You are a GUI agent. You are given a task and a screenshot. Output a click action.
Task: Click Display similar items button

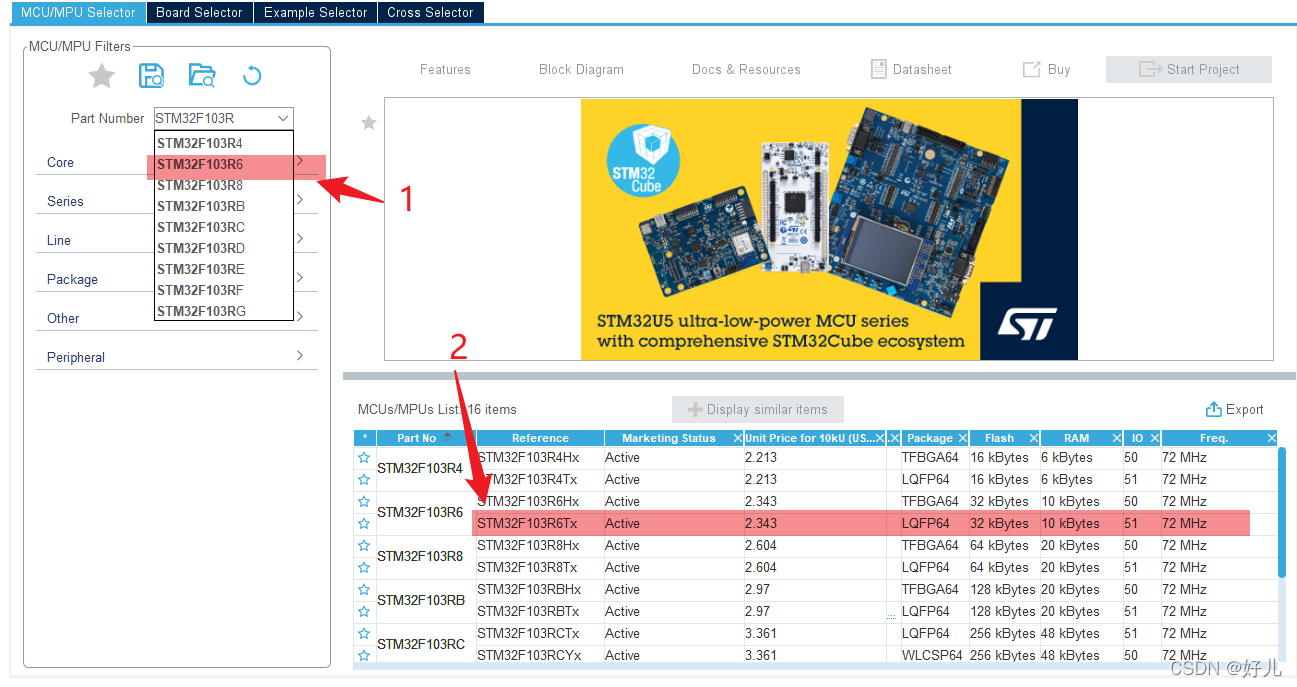click(x=757, y=409)
